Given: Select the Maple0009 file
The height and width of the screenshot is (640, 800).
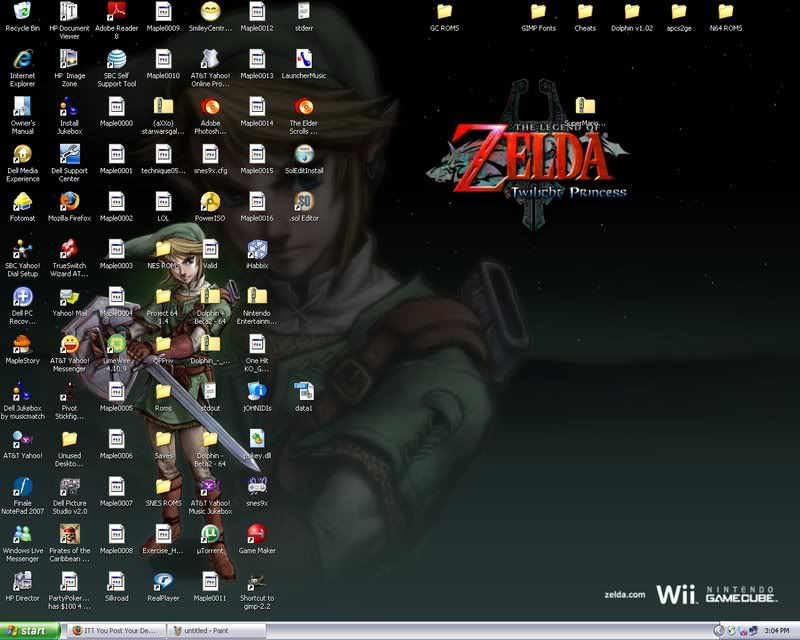Looking at the screenshot, I should coord(163,11).
